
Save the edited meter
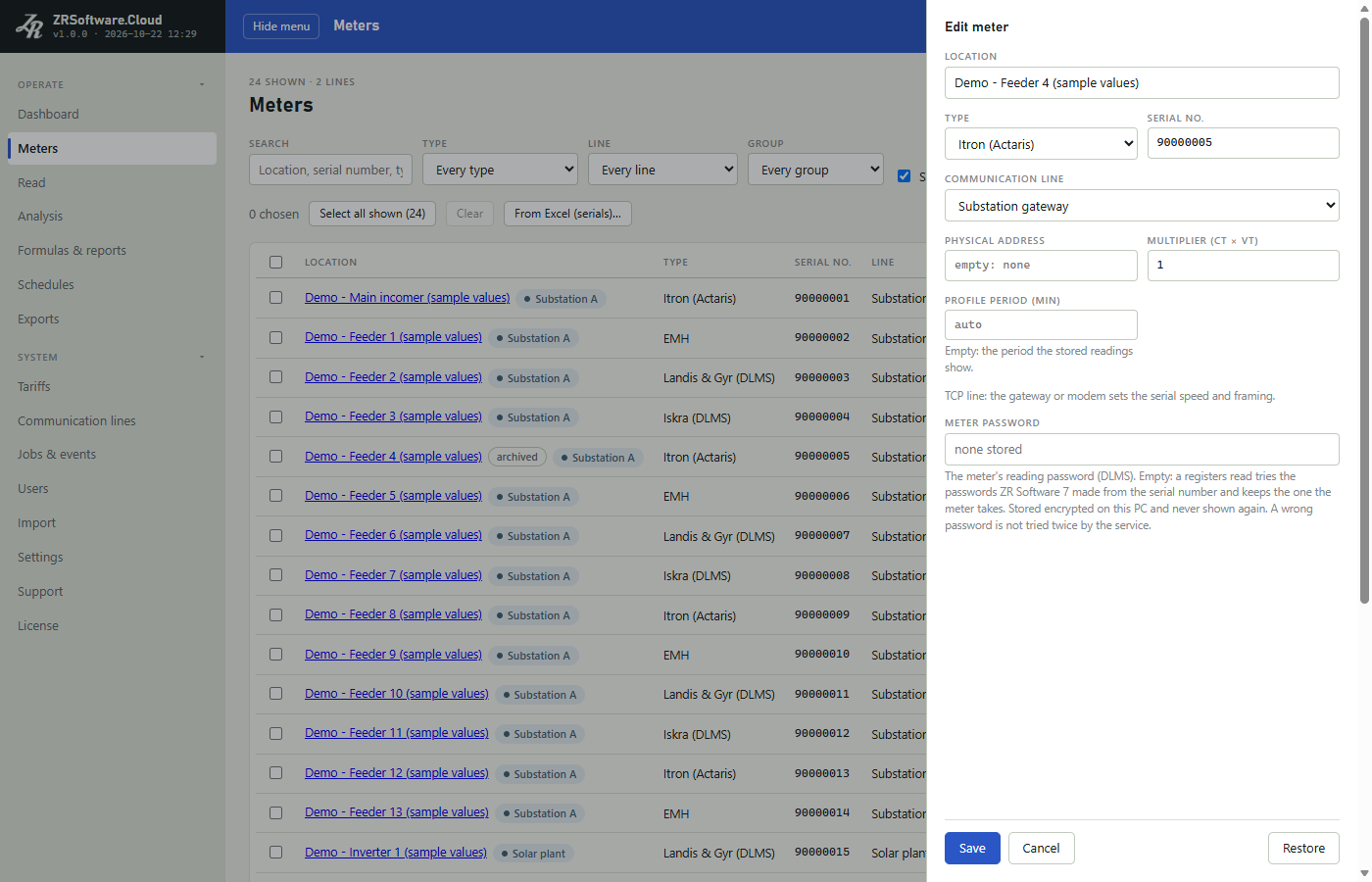click(x=972, y=849)
